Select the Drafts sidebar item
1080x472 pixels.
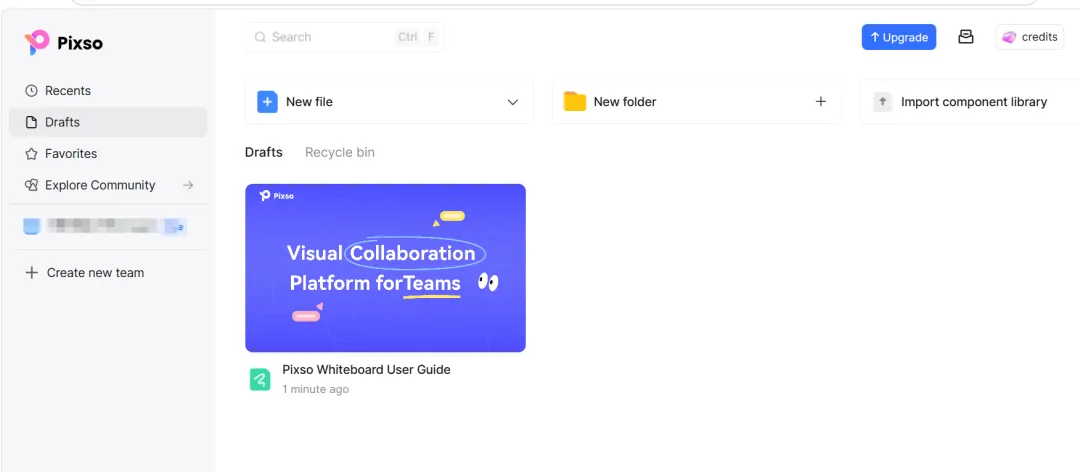(x=108, y=122)
